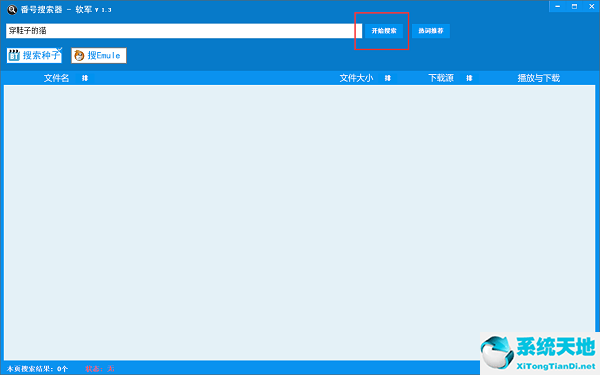Toggle the 搜索种子 BT search option

coord(34,55)
